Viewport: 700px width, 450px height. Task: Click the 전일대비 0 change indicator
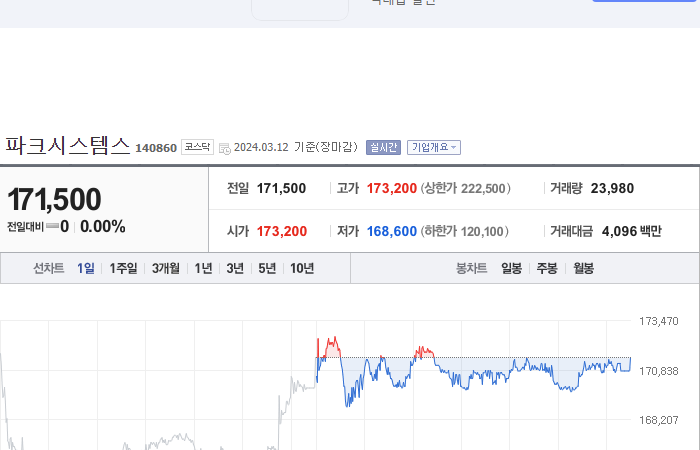(x=38, y=227)
